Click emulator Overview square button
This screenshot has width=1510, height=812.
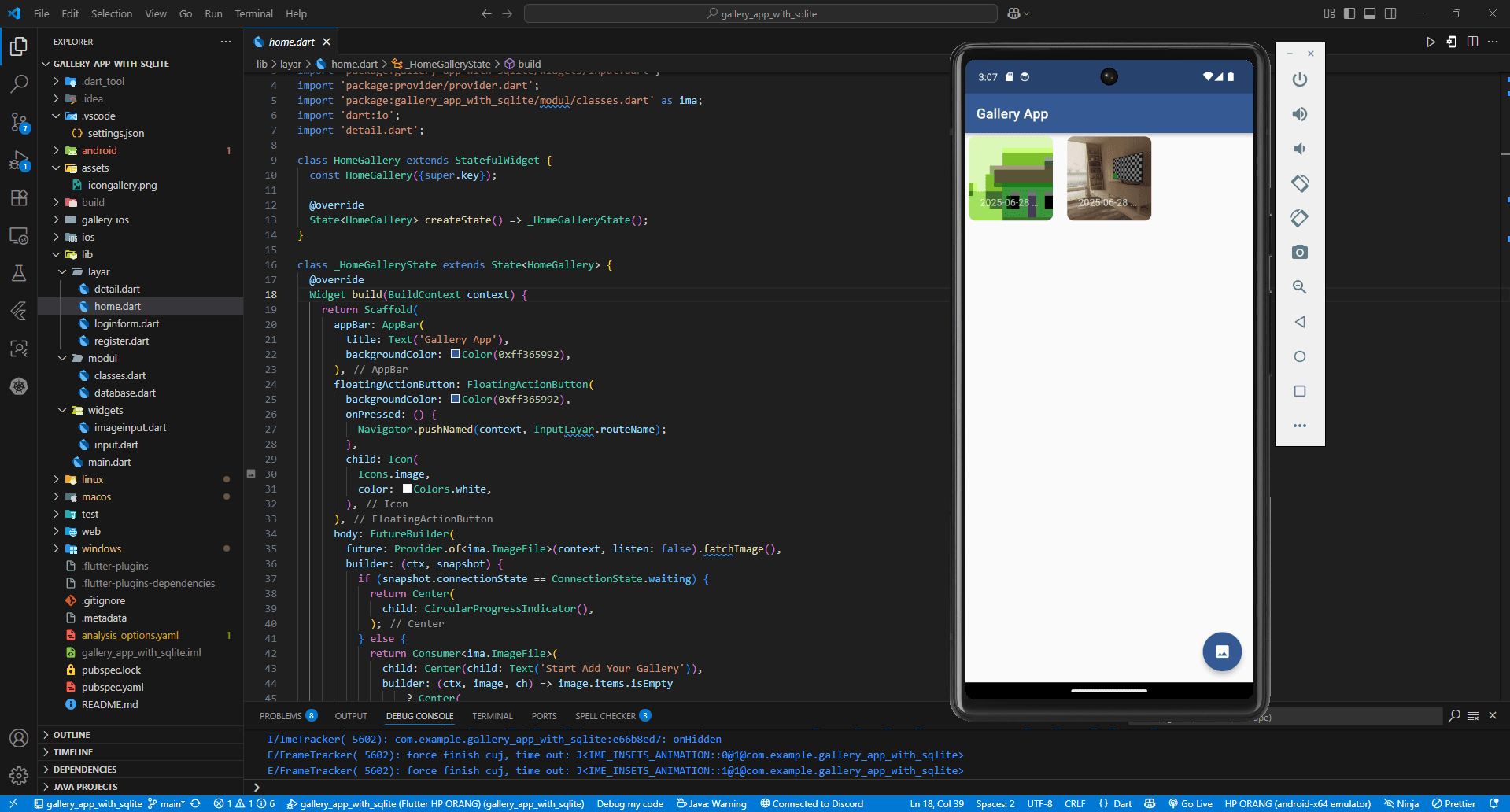[1300, 391]
